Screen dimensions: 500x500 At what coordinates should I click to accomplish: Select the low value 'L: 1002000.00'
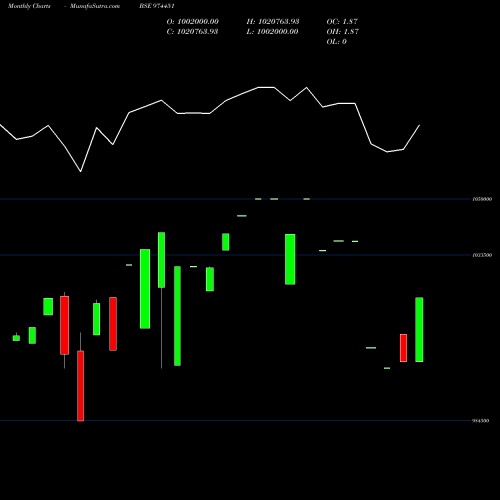point(272,32)
